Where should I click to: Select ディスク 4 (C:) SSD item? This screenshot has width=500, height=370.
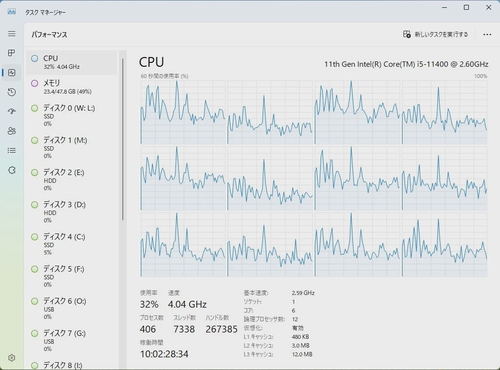(x=72, y=244)
